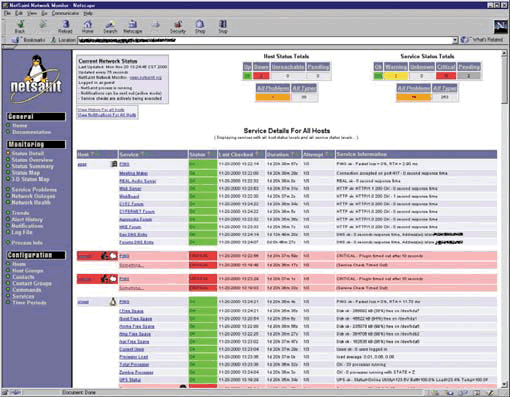Reload the page using the Reload icon

(65, 26)
